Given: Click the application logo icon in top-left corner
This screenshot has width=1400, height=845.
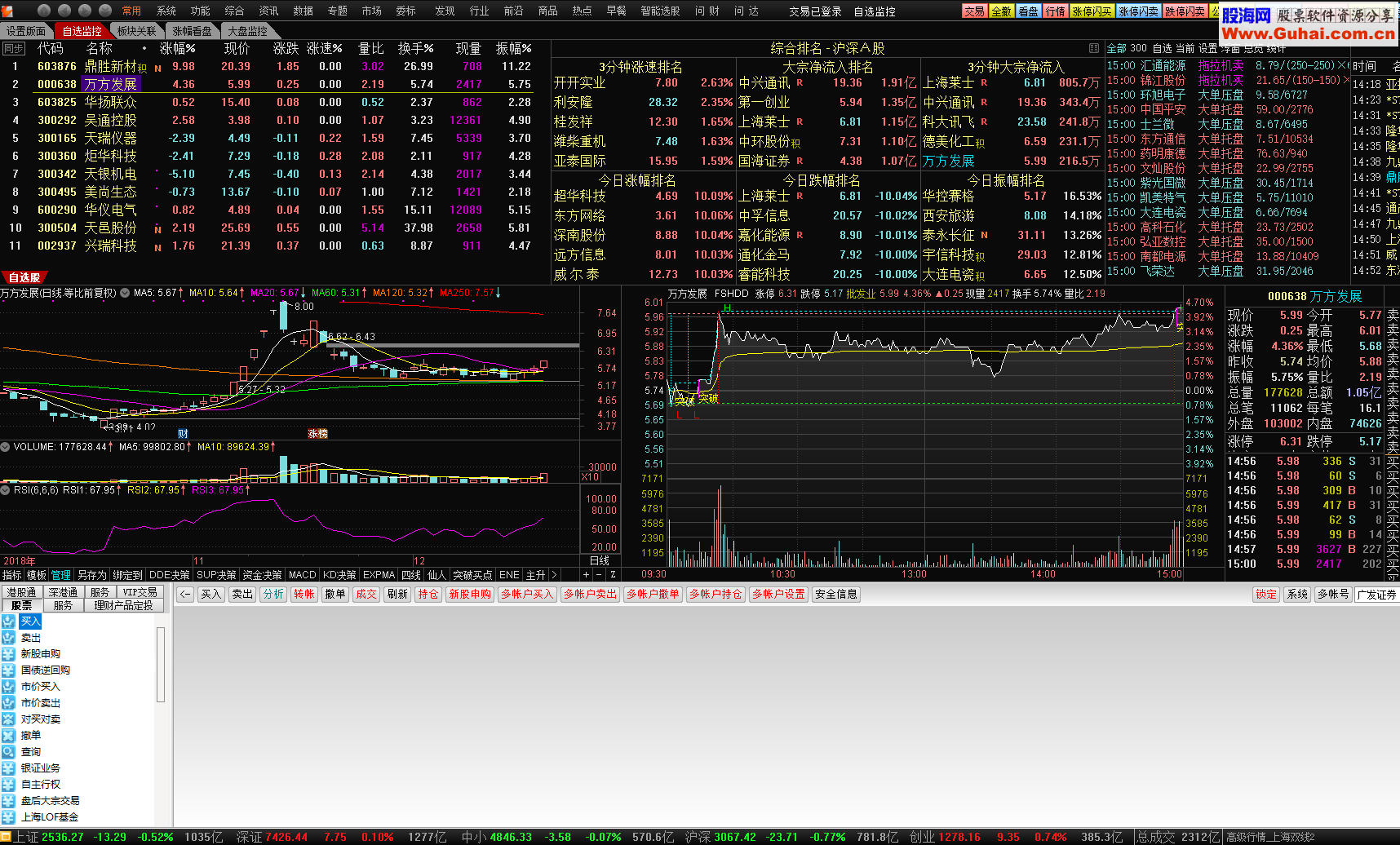Looking at the screenshot, I should coord(7,11).
